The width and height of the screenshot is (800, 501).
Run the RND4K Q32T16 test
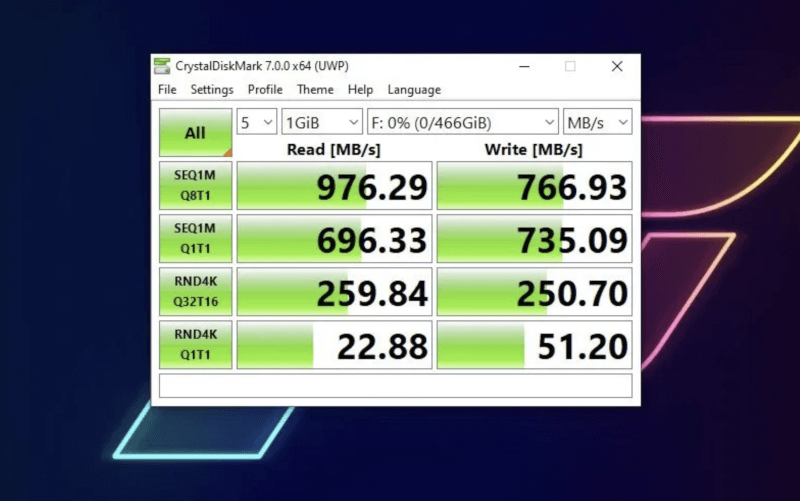pyautogui.click(x=195, y=292)
